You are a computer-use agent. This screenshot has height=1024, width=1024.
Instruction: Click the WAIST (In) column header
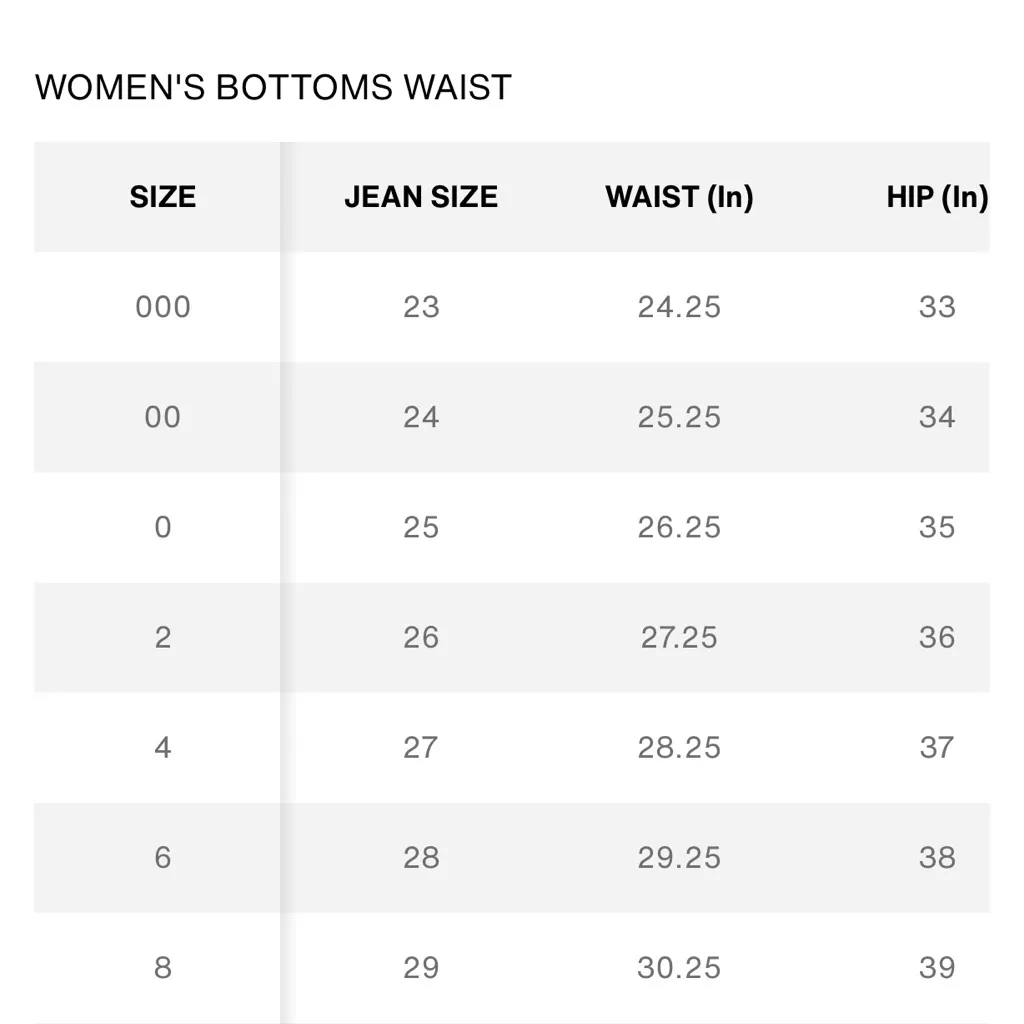coord(679,197)
